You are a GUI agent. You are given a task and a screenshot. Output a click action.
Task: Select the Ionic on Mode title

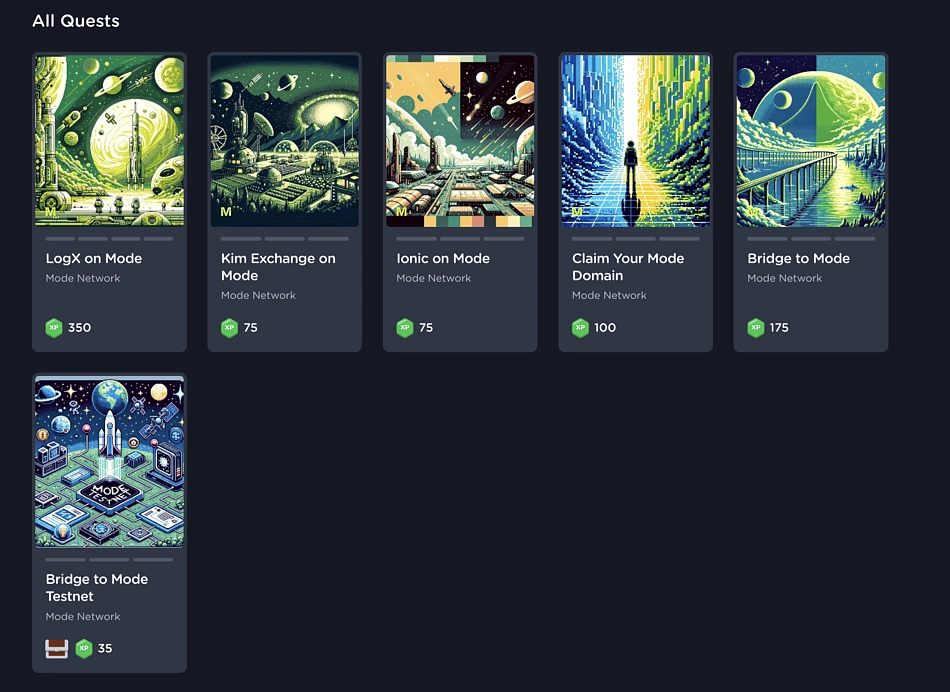point(443,258)
